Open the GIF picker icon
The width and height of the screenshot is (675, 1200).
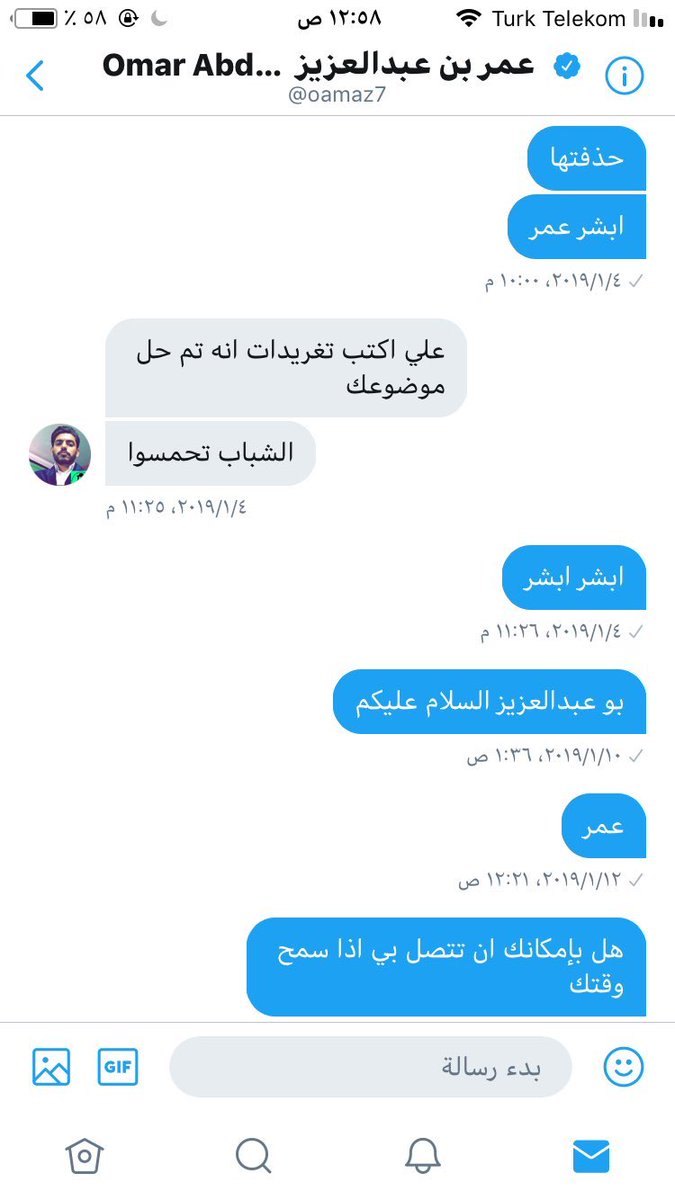point(118,1067)
